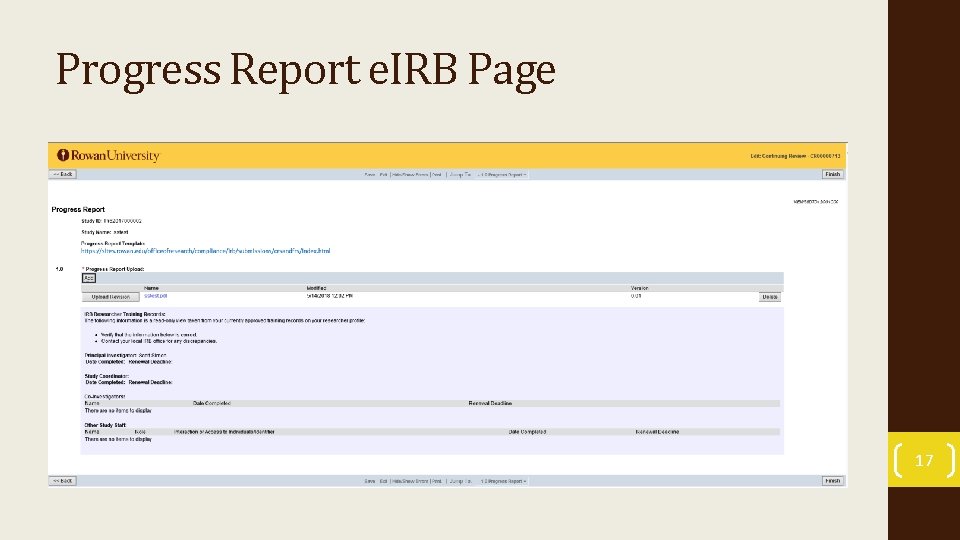Click Print in the top toolbar

pos(437,174)
